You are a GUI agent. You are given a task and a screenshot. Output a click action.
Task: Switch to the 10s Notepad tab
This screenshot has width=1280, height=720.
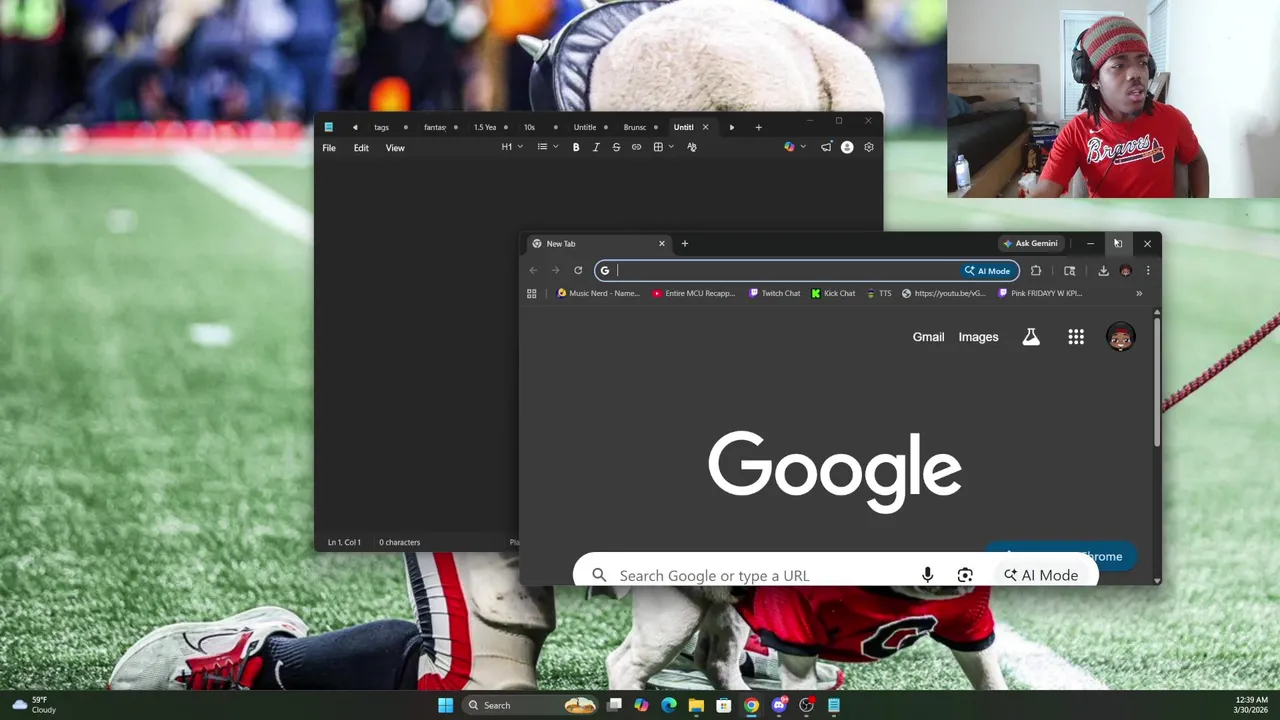pos(529,127)
